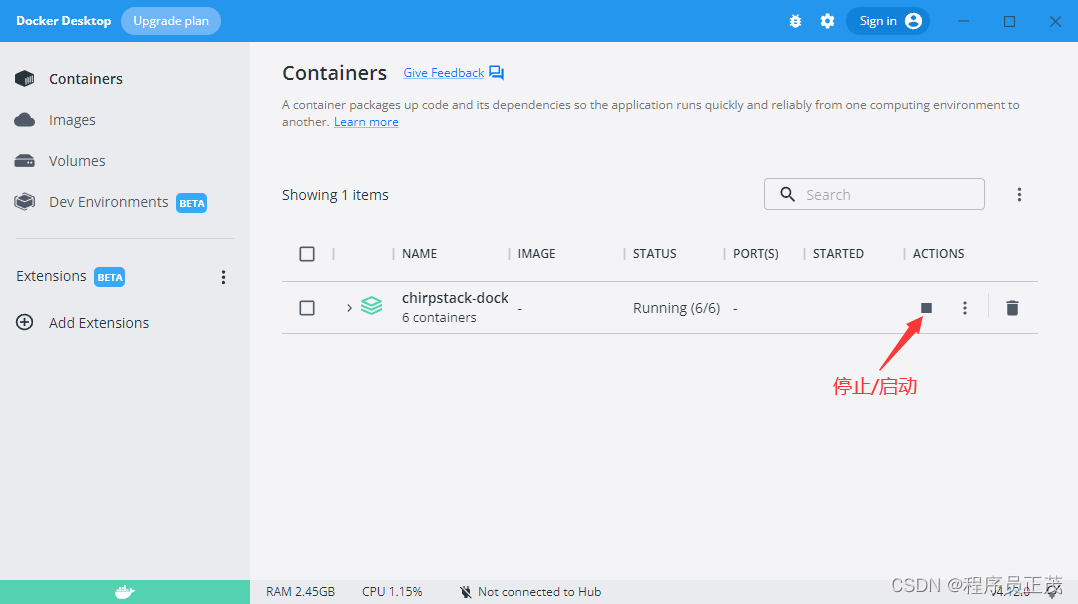Click the Add Extensions plus icon
The width and height of the screenshot is (1078, 604).
(x=24, y=322)
